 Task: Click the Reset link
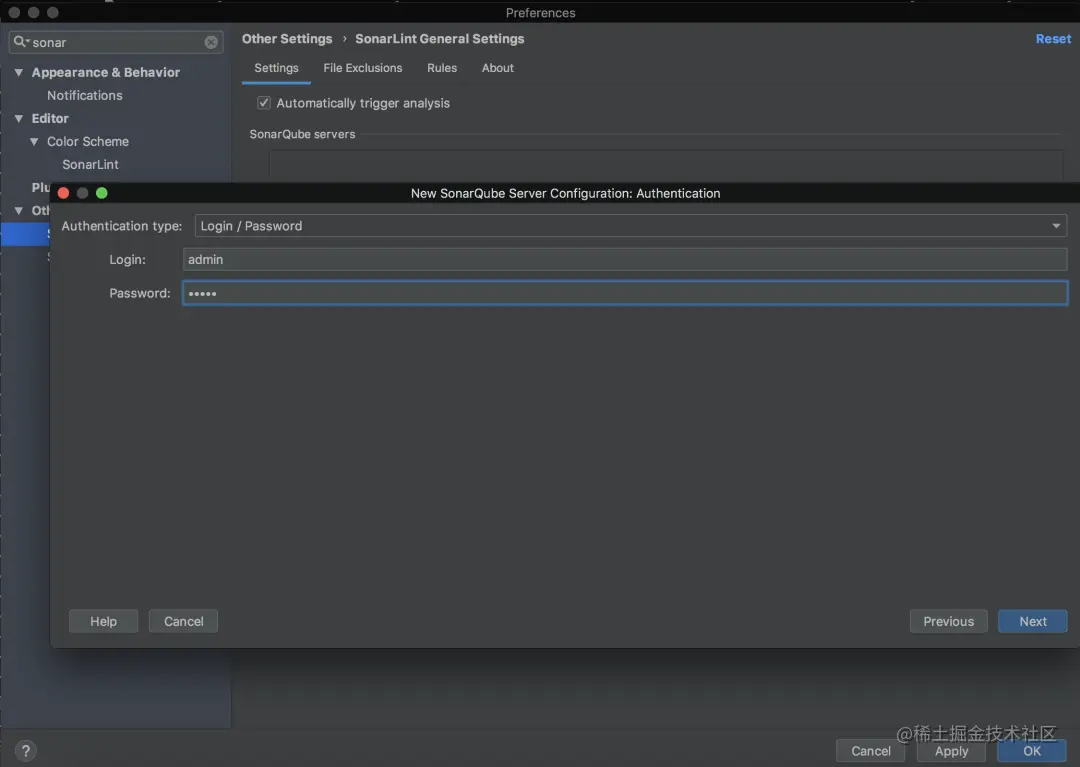click(x=1053, y=39)
